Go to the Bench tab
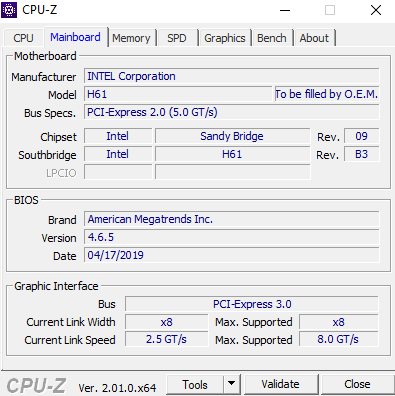This screenshot has height=396, width=395. coord(272,38)
